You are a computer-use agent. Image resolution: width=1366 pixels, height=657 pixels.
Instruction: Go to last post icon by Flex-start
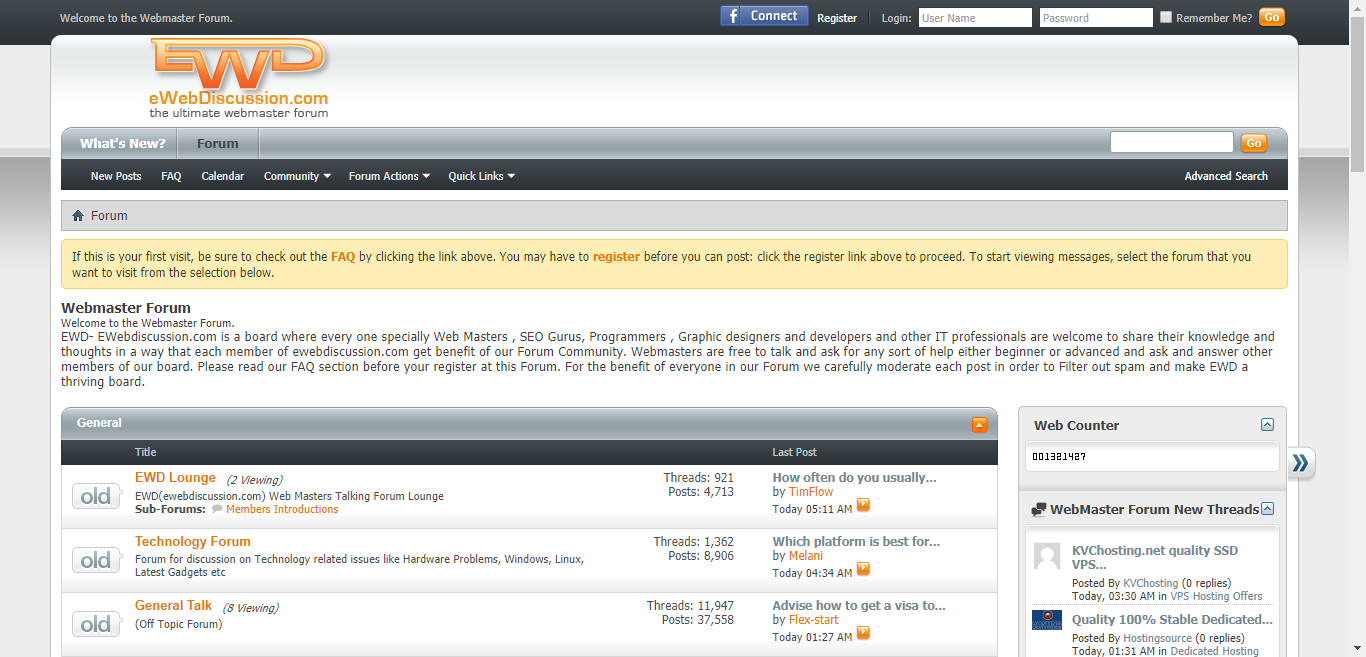coord(863,633)
